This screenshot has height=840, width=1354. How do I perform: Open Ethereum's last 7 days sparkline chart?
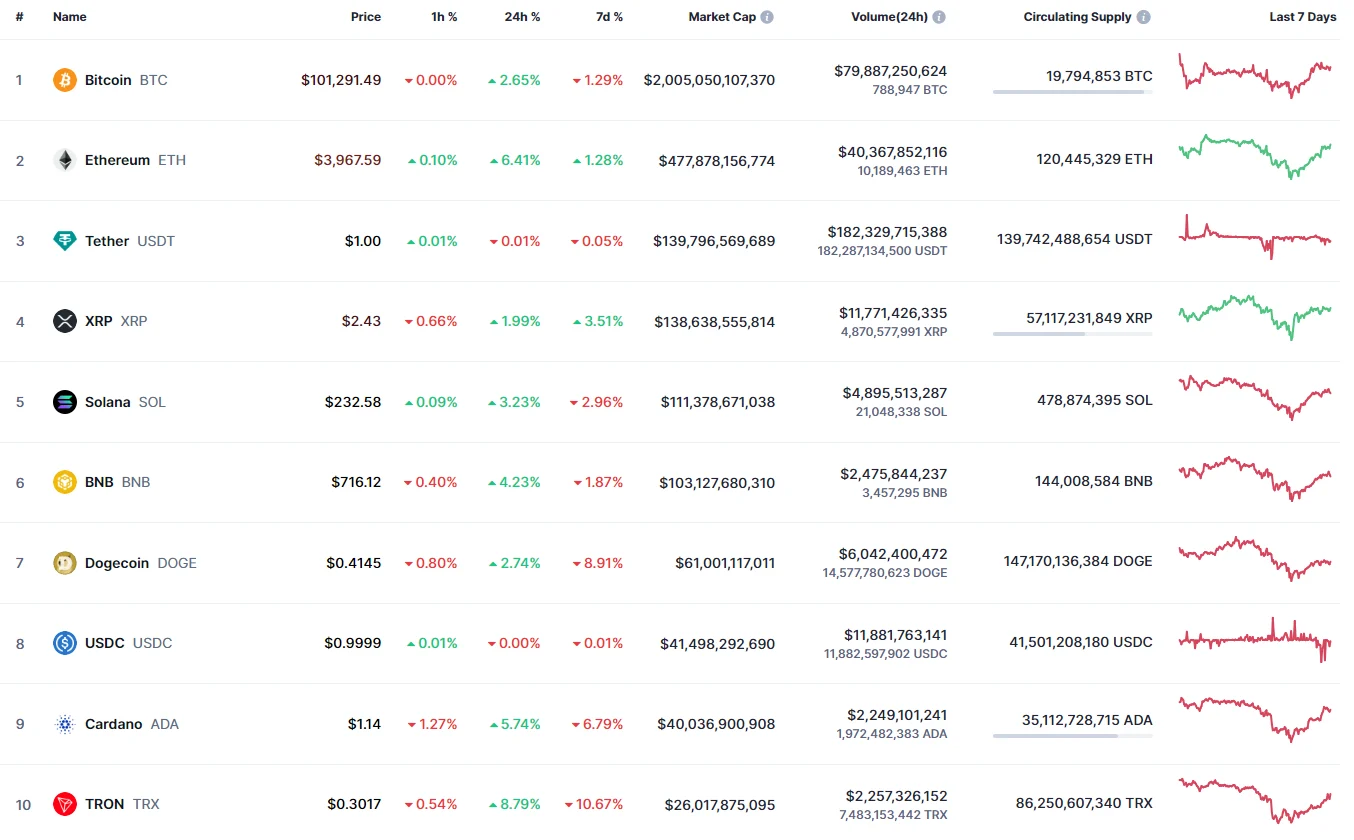[1255, 157]
